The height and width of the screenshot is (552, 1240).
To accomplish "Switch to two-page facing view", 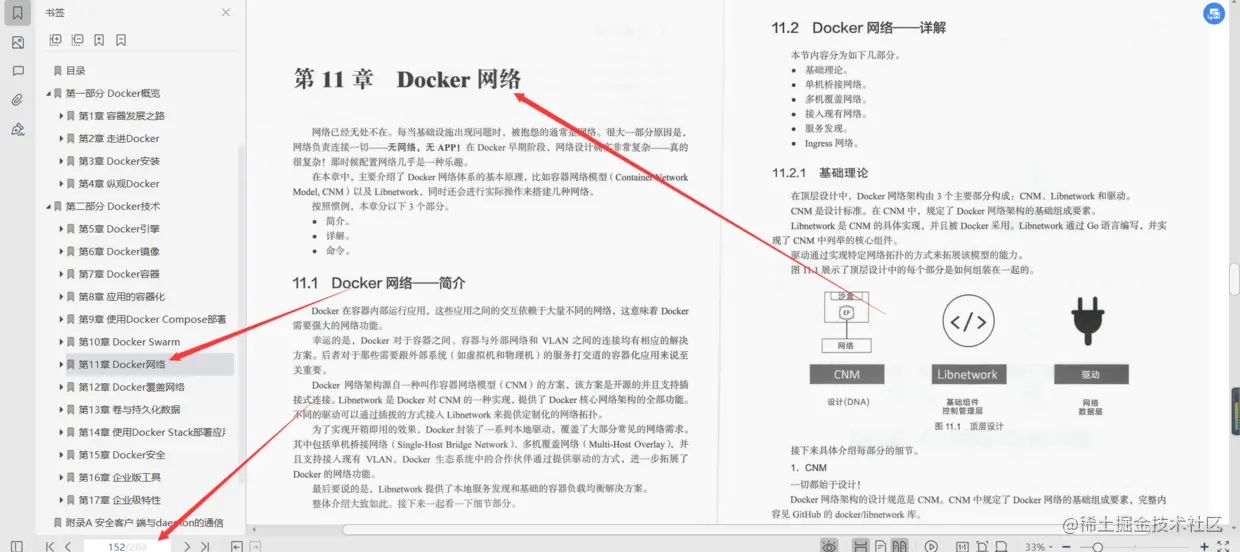I will click(x=899, y=546).
